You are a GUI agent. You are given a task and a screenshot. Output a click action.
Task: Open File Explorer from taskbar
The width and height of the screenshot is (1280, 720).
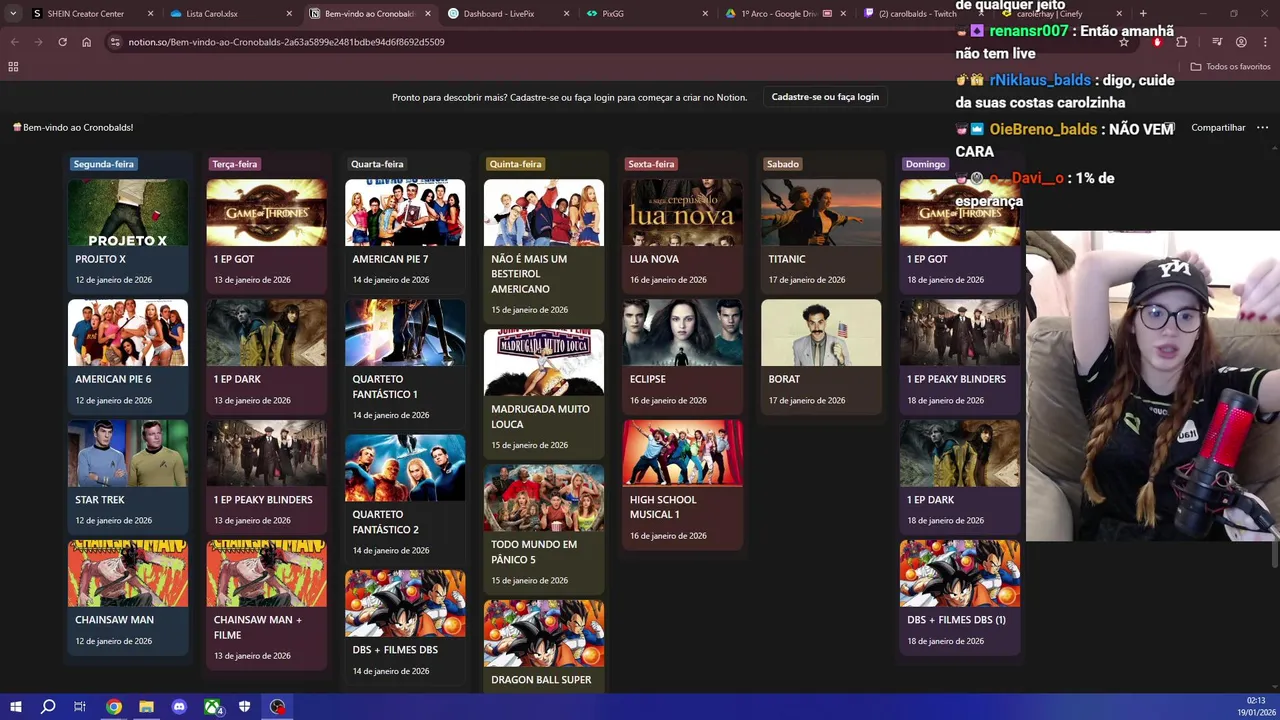pos(146,707)
